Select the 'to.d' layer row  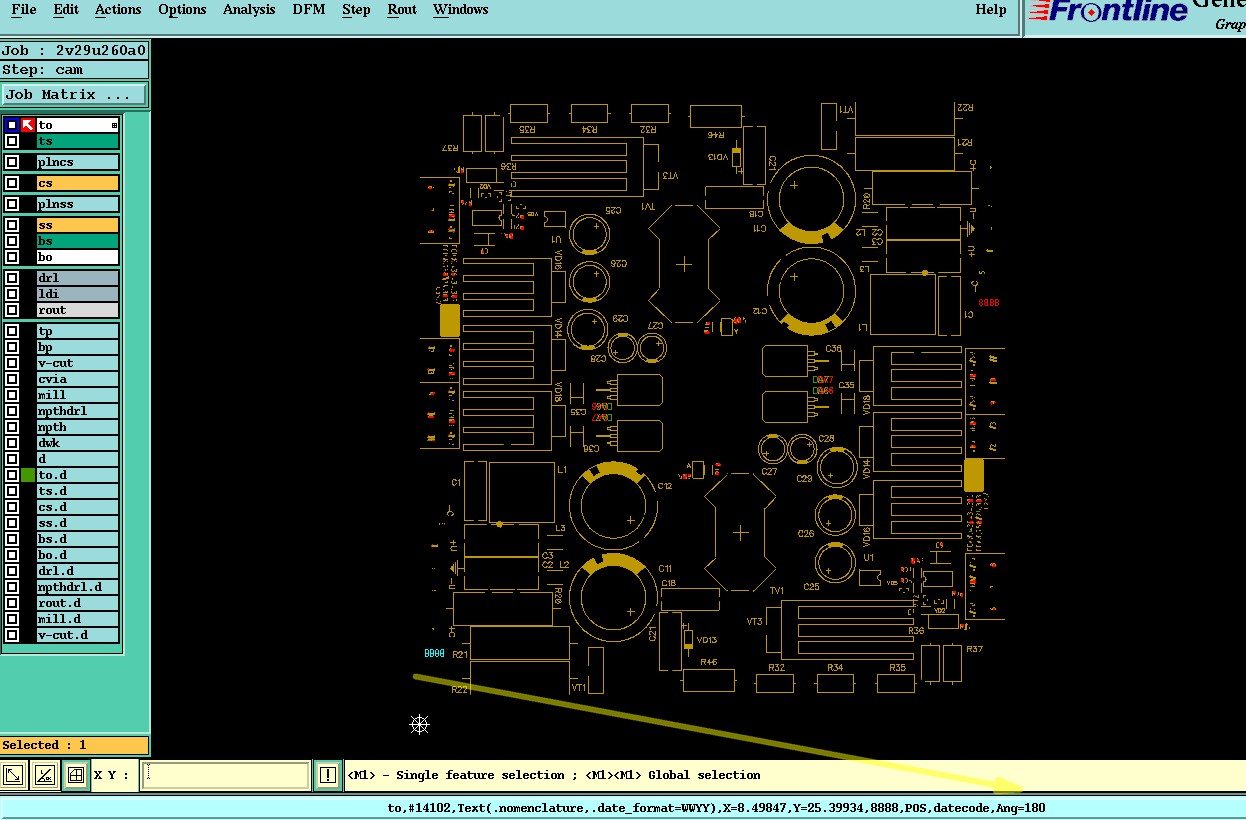coord(78,475)
